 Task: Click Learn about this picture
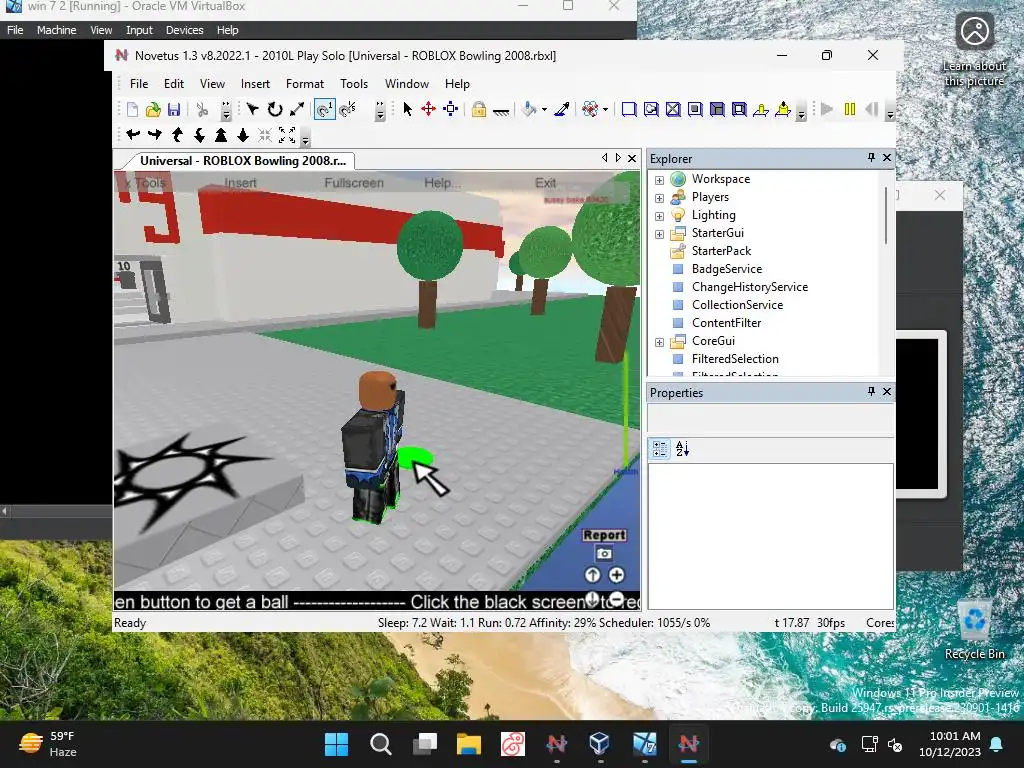point(974,51)
